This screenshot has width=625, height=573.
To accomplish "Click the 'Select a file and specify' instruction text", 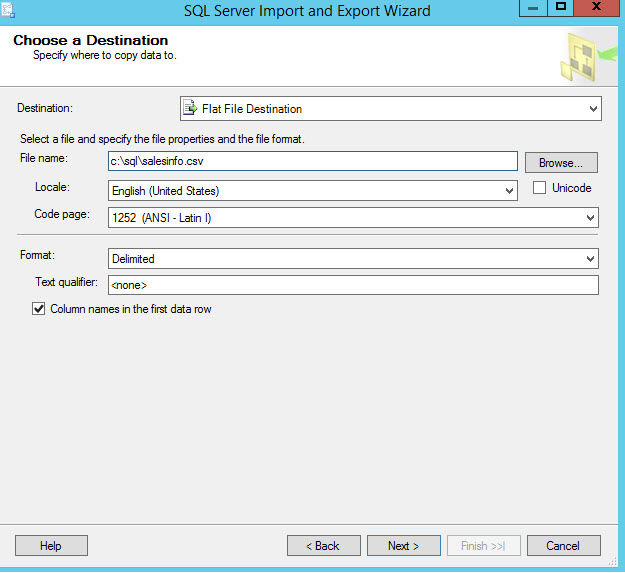I will (162, 139).
